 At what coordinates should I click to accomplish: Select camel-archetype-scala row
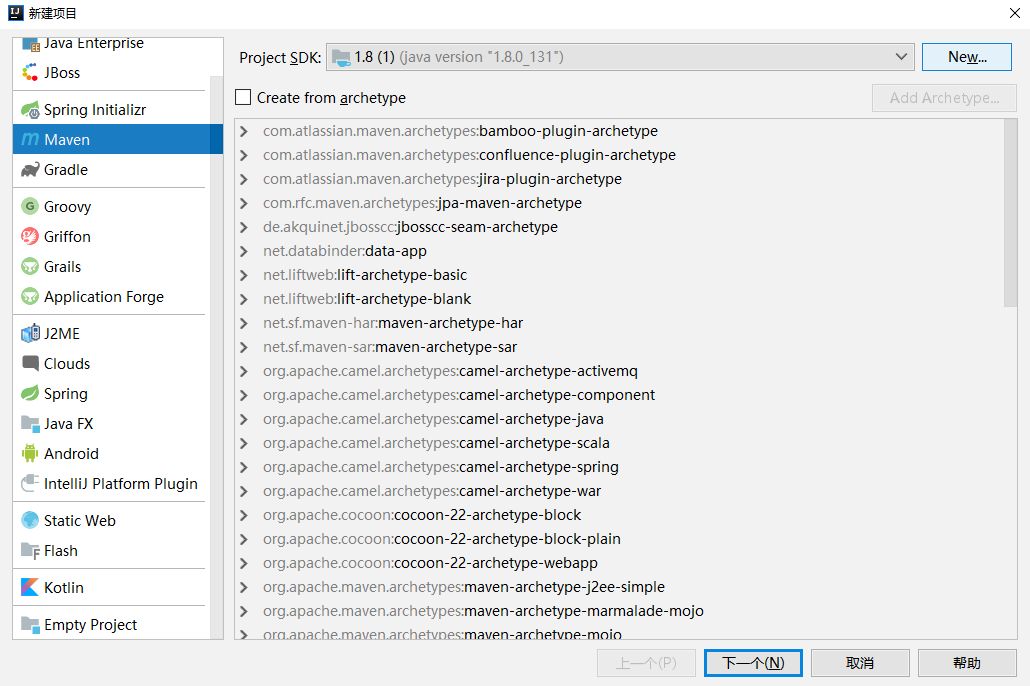pyautogui.click(x=619, y=444)
